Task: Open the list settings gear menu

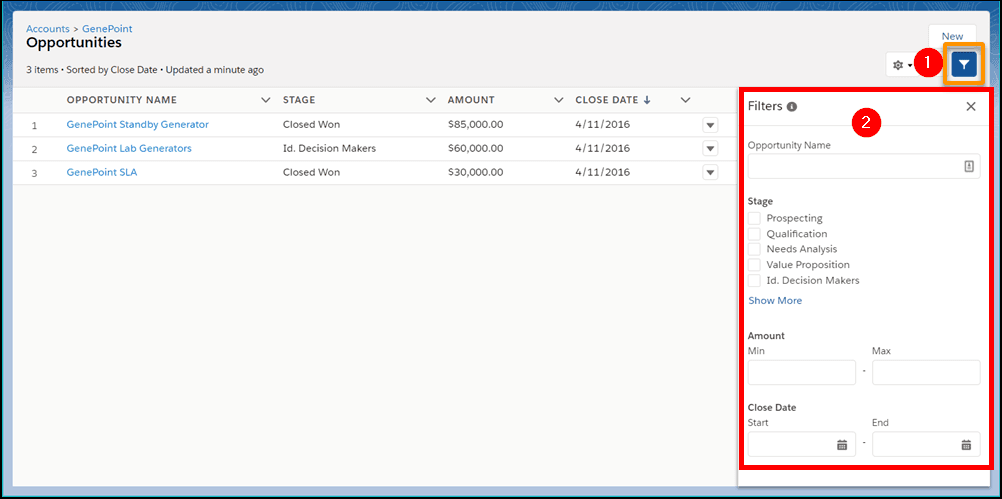Action: click(x=901, y=65)
